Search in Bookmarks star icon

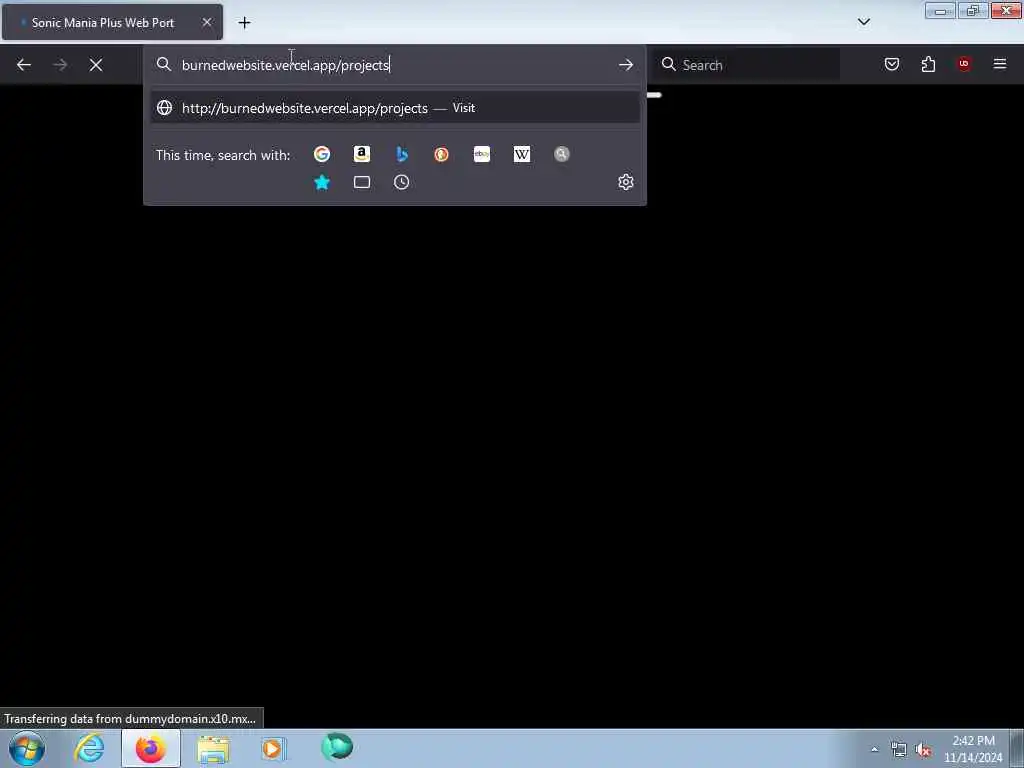[322, 182]
